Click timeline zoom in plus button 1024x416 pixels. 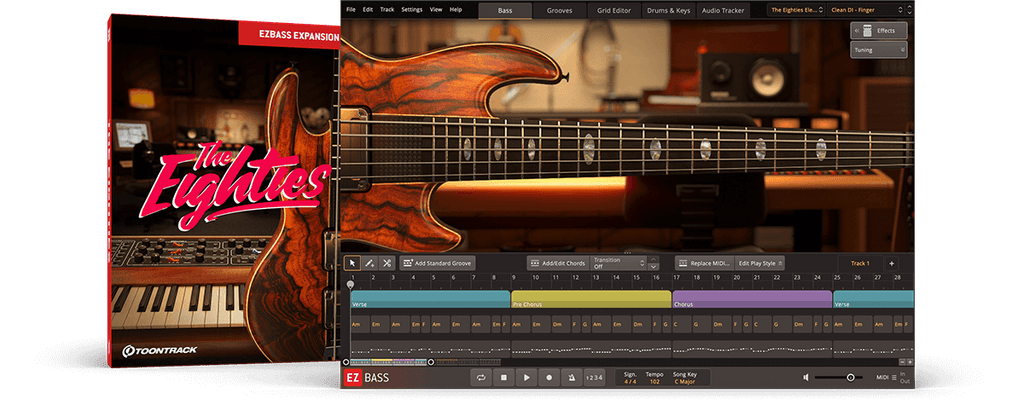[x=910, y=362]
